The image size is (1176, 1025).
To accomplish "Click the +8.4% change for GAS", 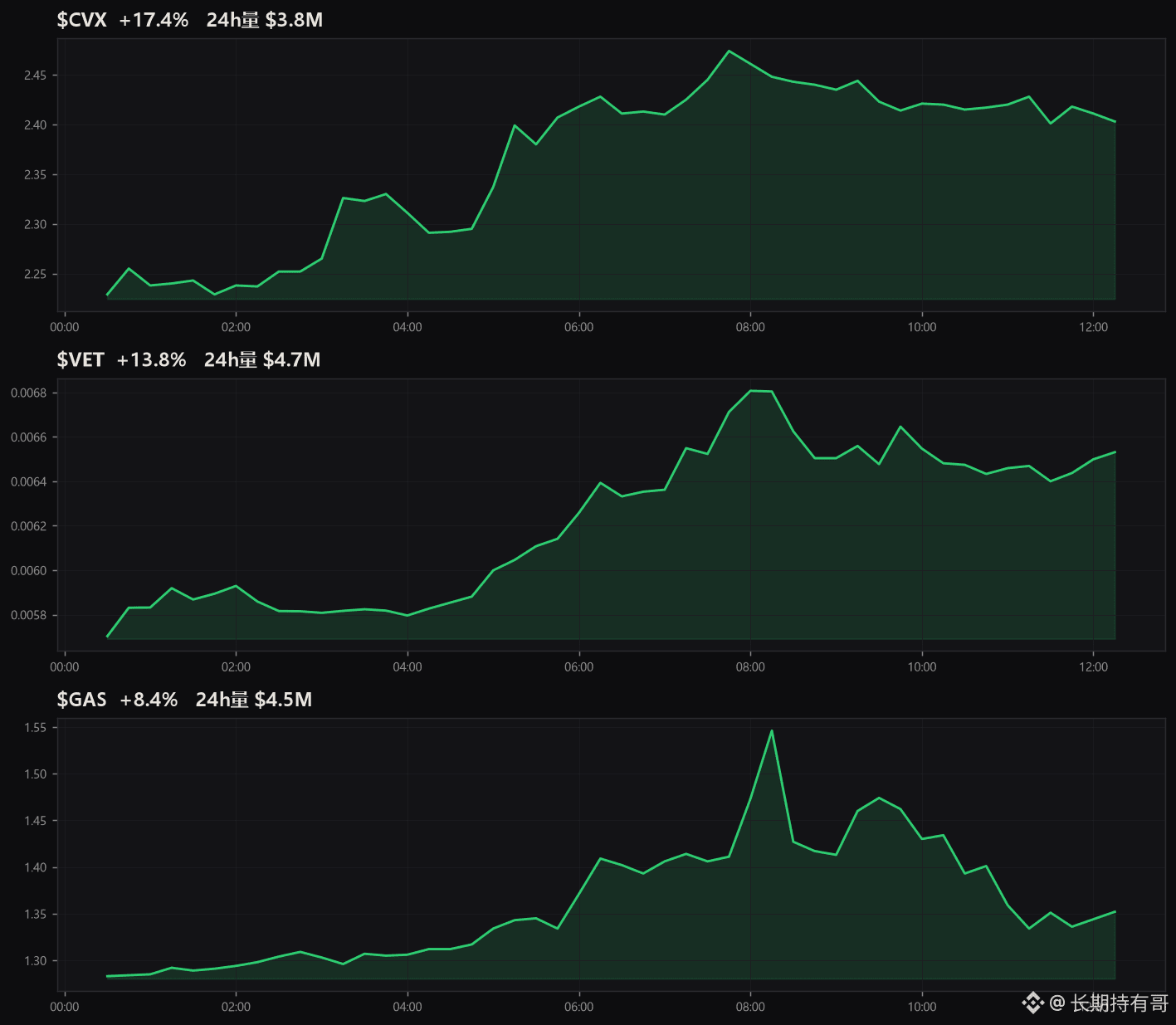I will click(149, 700).
